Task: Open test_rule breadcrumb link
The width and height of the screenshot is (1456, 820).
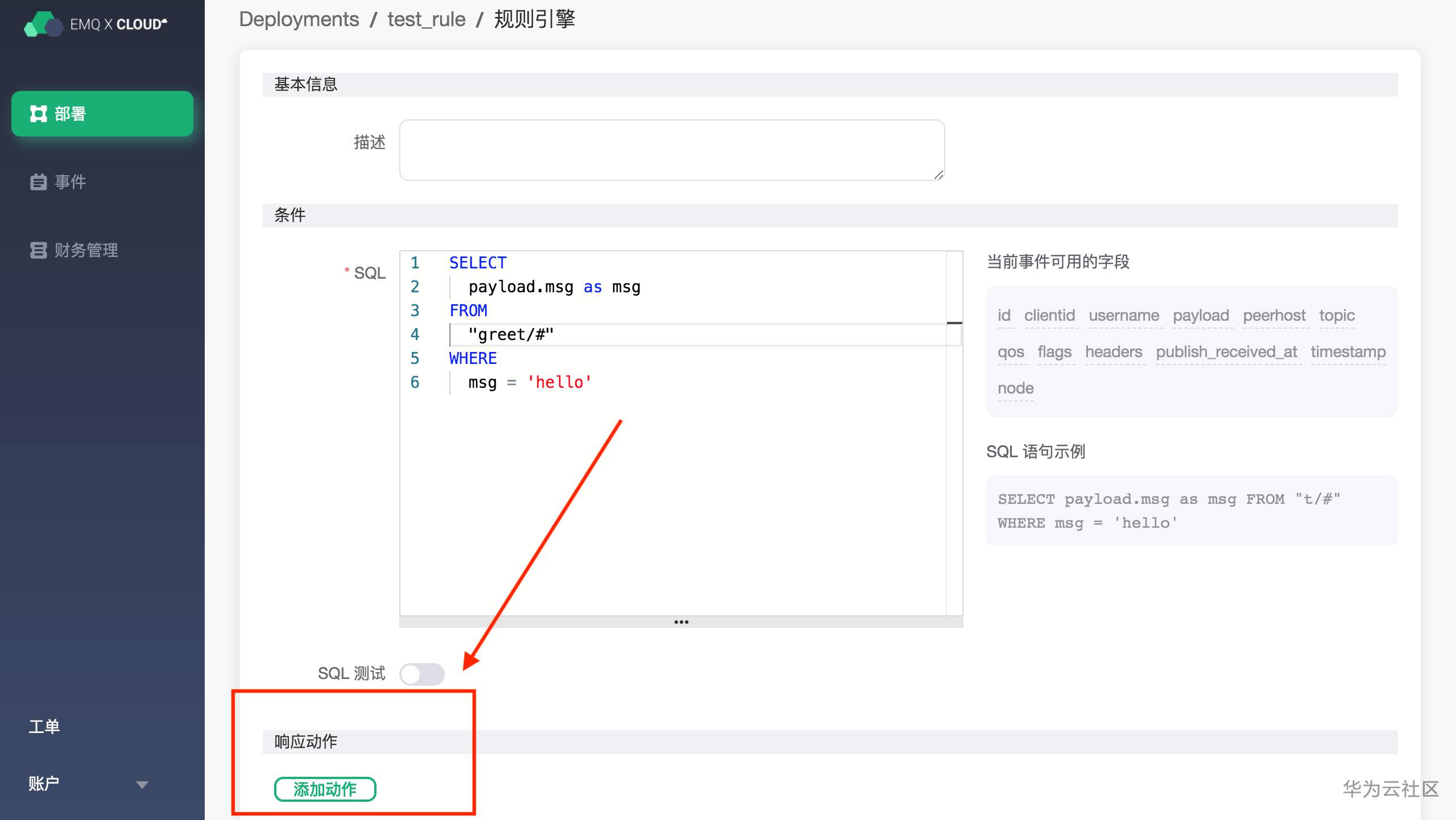Action: pos(426,19)
